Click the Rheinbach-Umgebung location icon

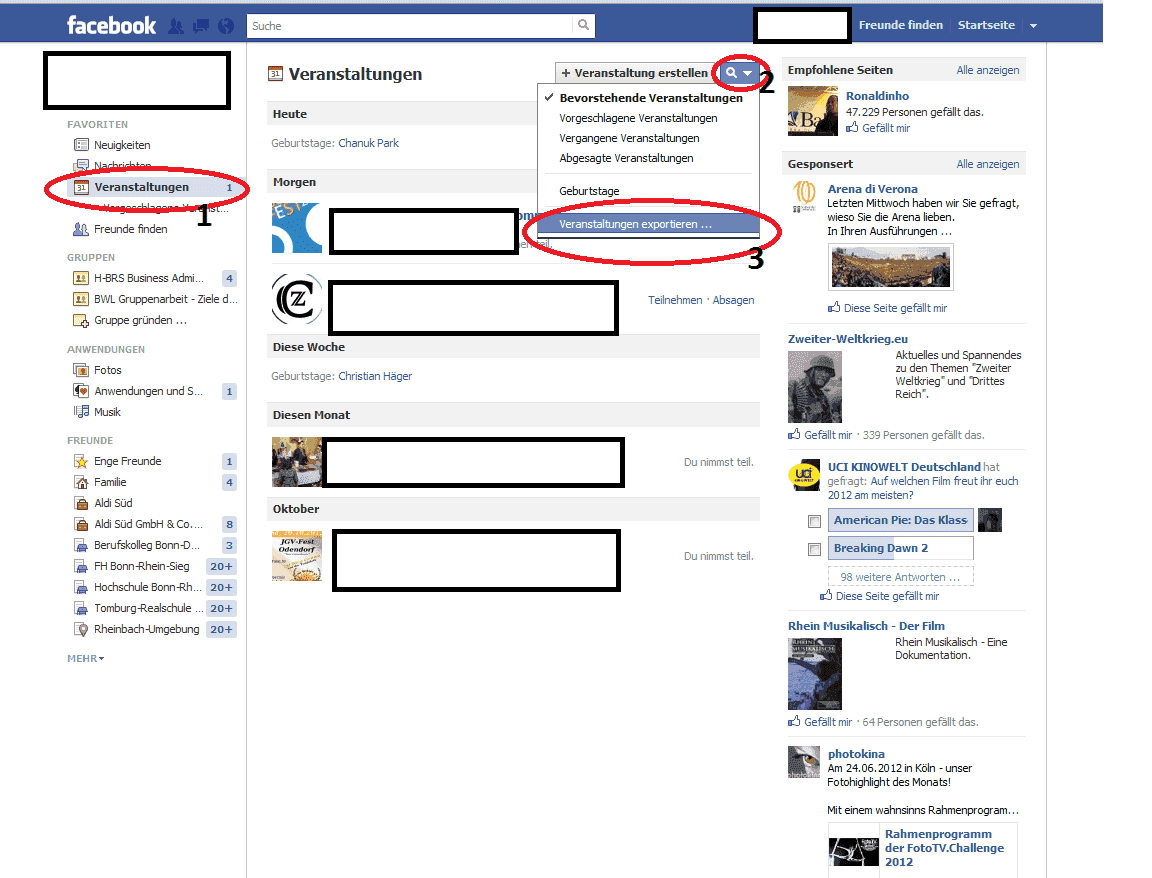click(81, 629)
